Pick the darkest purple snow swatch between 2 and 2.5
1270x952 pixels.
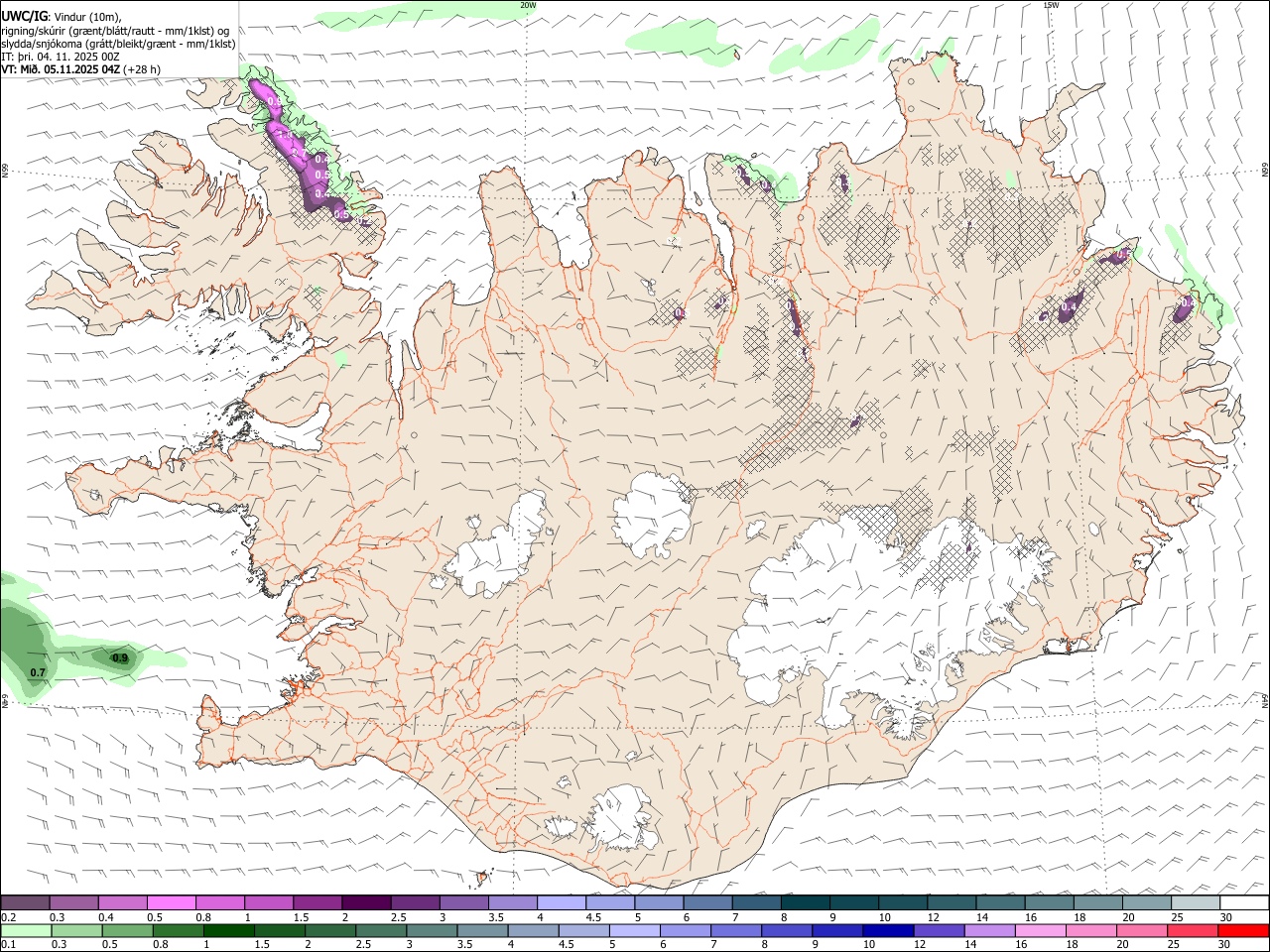pos(366,902)
